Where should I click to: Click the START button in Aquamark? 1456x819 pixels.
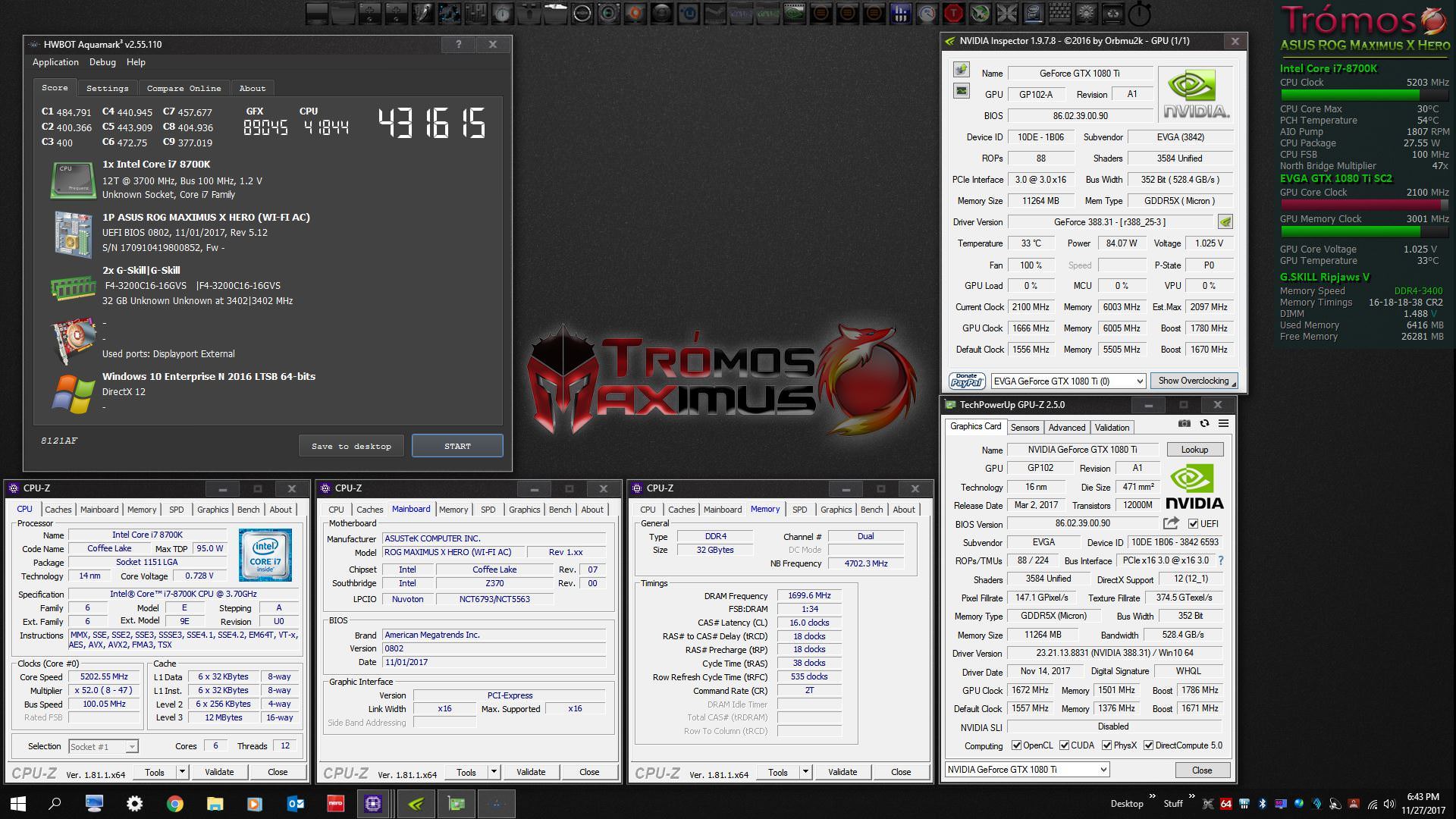pos(457,446)
